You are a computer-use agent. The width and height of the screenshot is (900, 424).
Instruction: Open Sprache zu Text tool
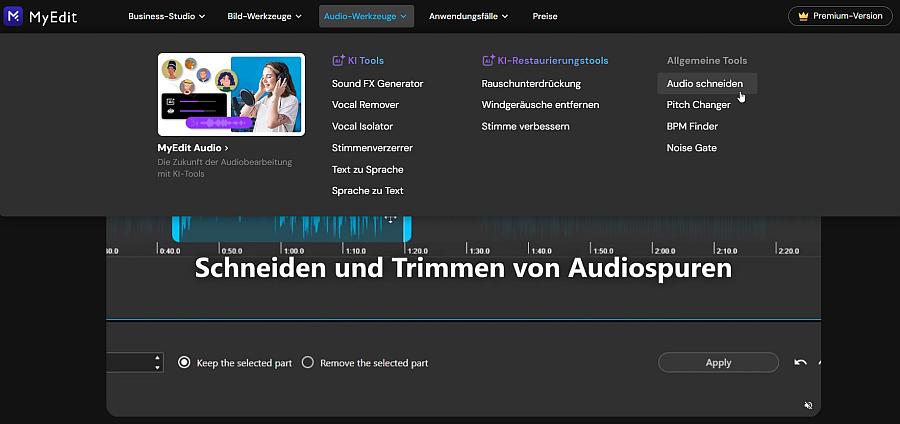(367, 190)
